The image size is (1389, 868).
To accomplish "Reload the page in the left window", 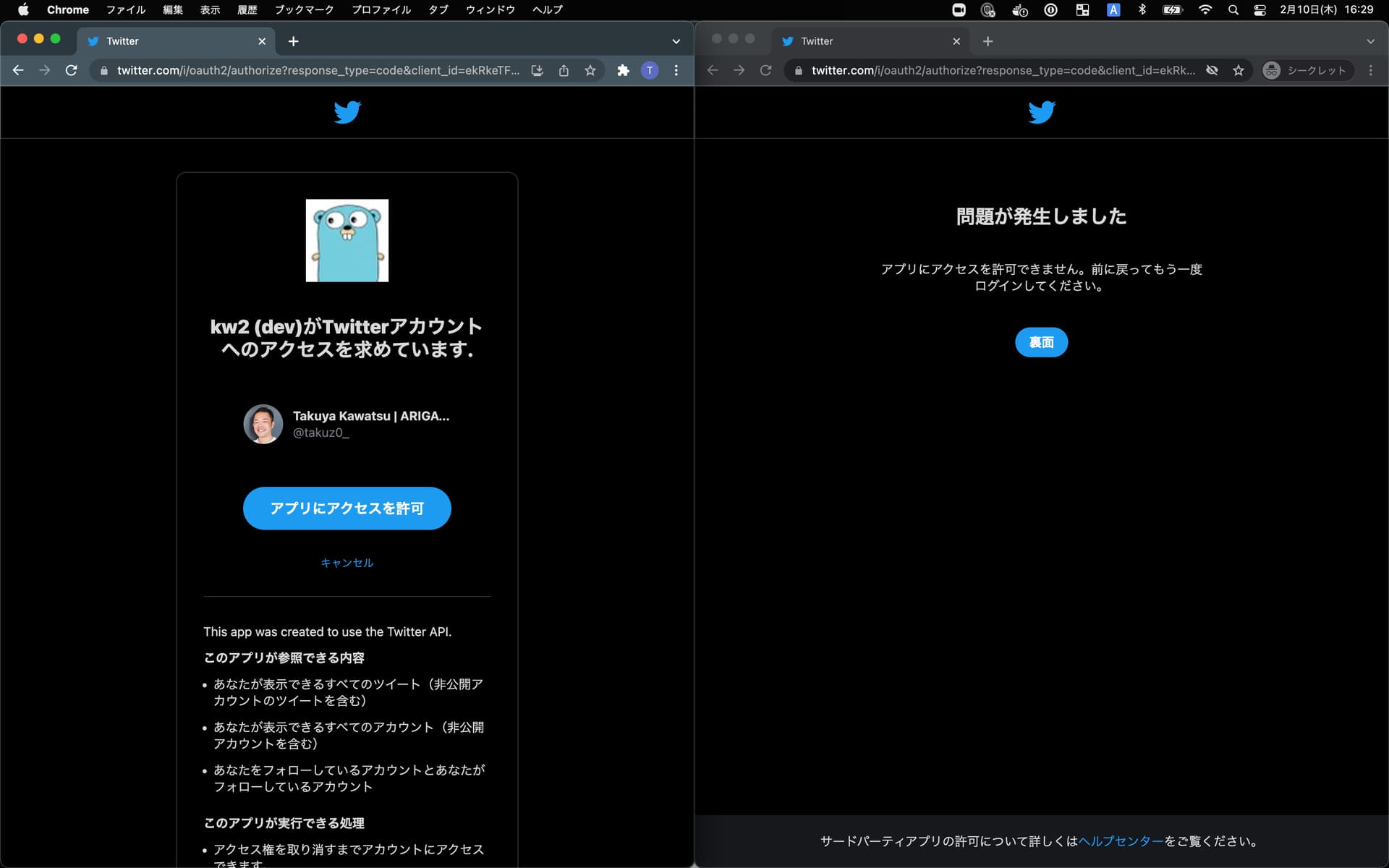I will click(71, 70).
